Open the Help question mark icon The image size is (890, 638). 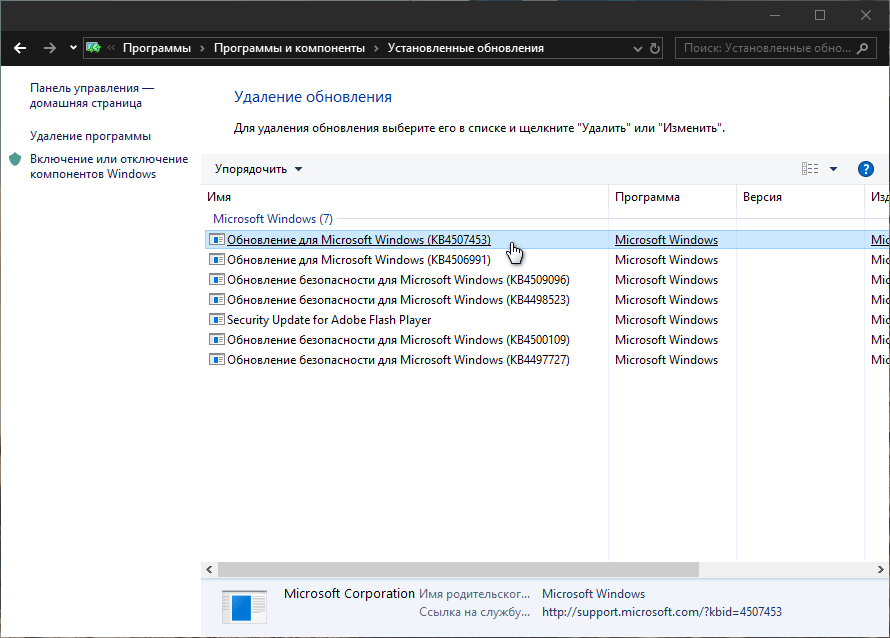point(866,169)
